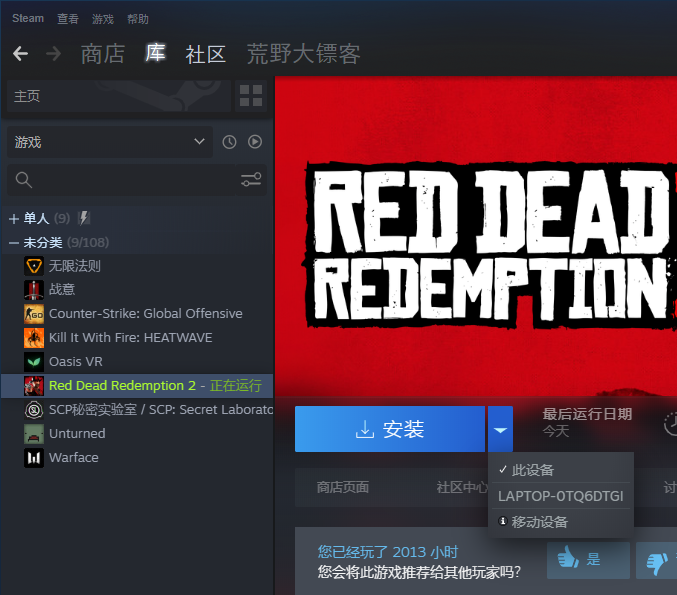Screen dimensions: 677x595
Task: Click the Red Dead Redemption 2 icon
Action: (x=34, y=386)
